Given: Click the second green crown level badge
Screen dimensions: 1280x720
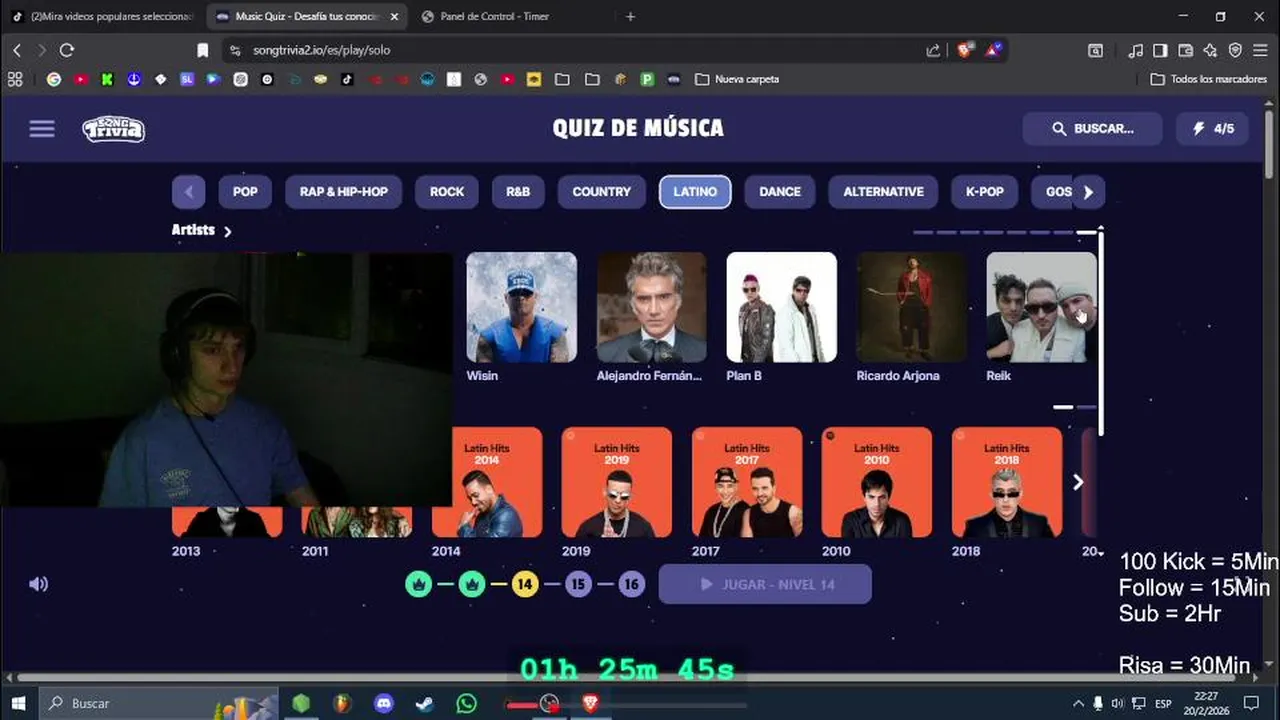Looking at the screenshot, I should (472, 584).
